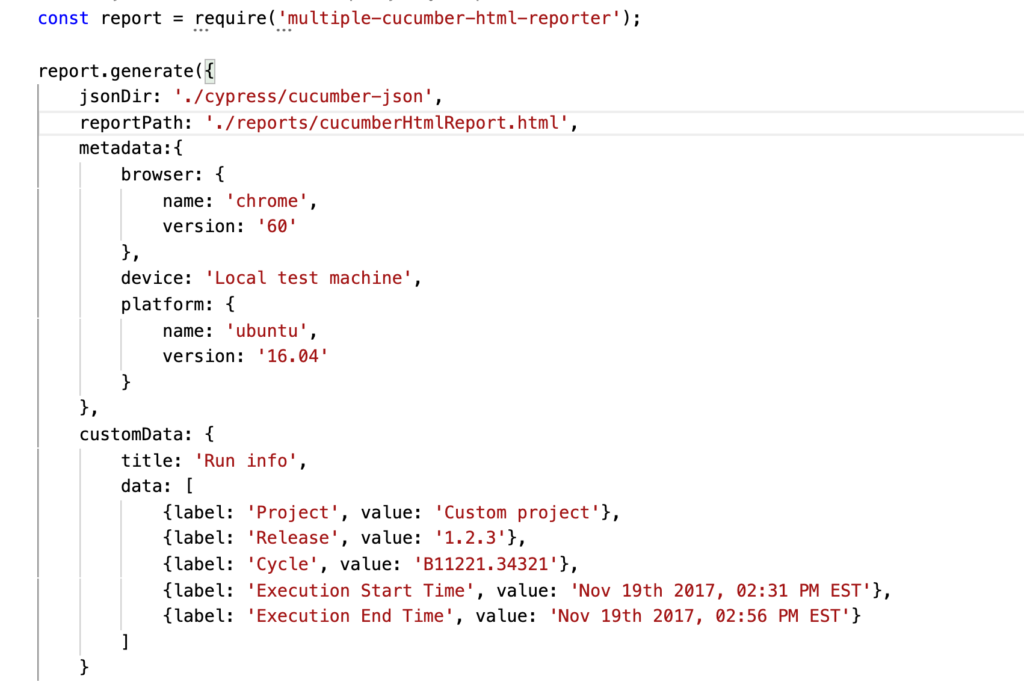Click the end time 'Nov 19th 2017, 02:56 PM EST'
This screenshot has width=1024, height=682.
coord(700,616)
